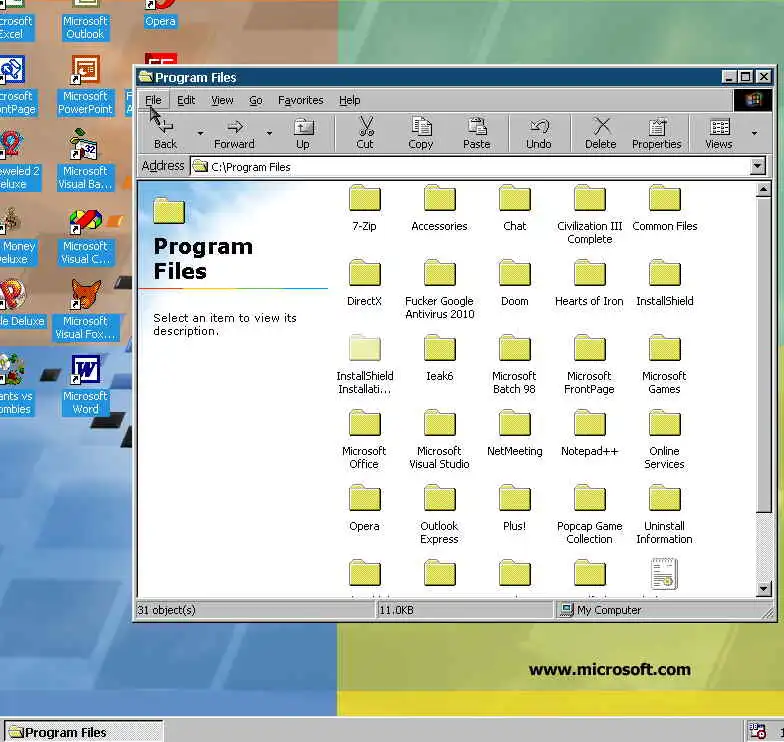Screen dimensions: 784x742
Task: Open the Go menu
Action: pos(256,100)
